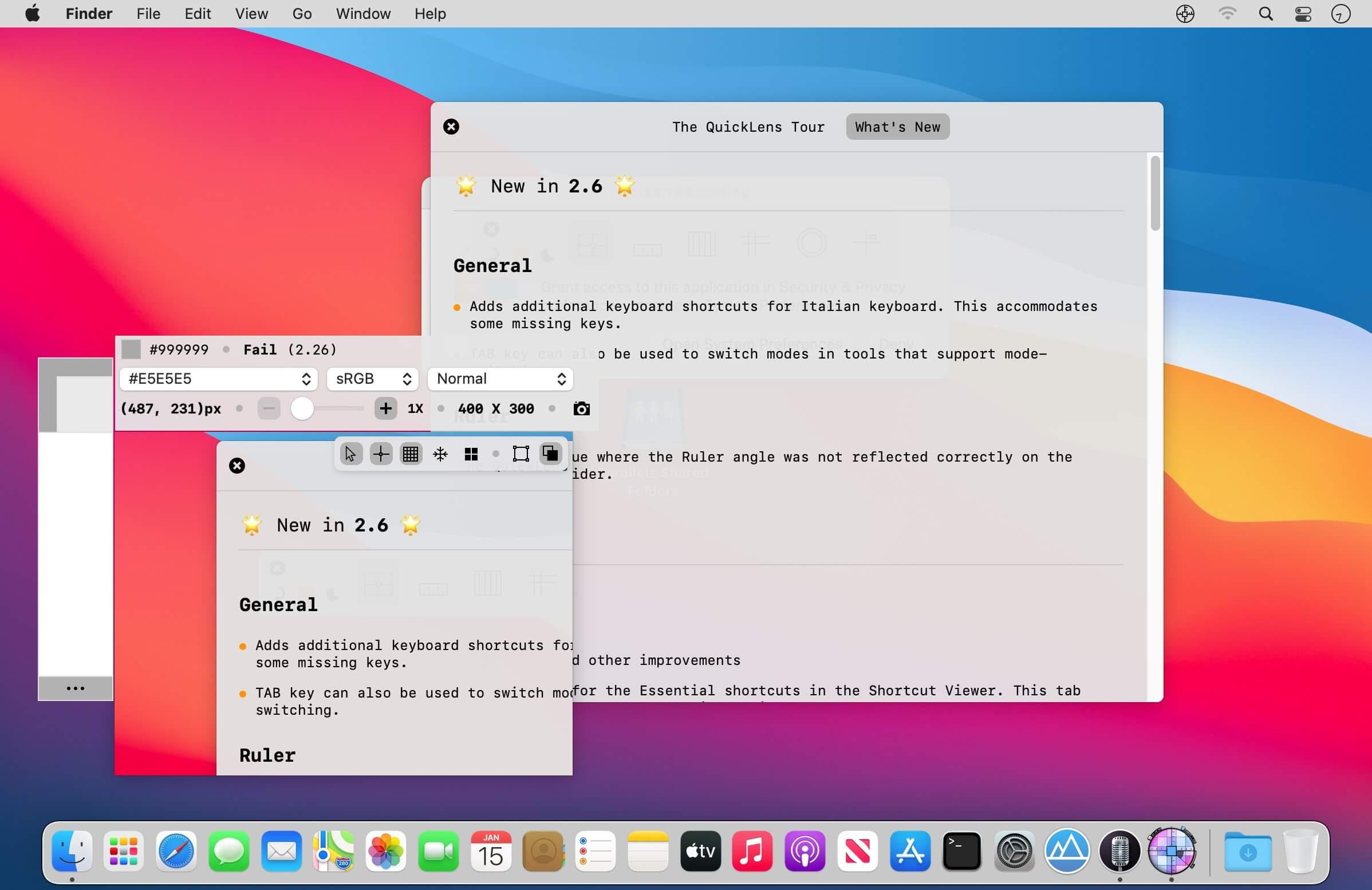The image size is (1372, 890).
Task: Switch to The QuickLens Tour tab
Action: [748, 127]
